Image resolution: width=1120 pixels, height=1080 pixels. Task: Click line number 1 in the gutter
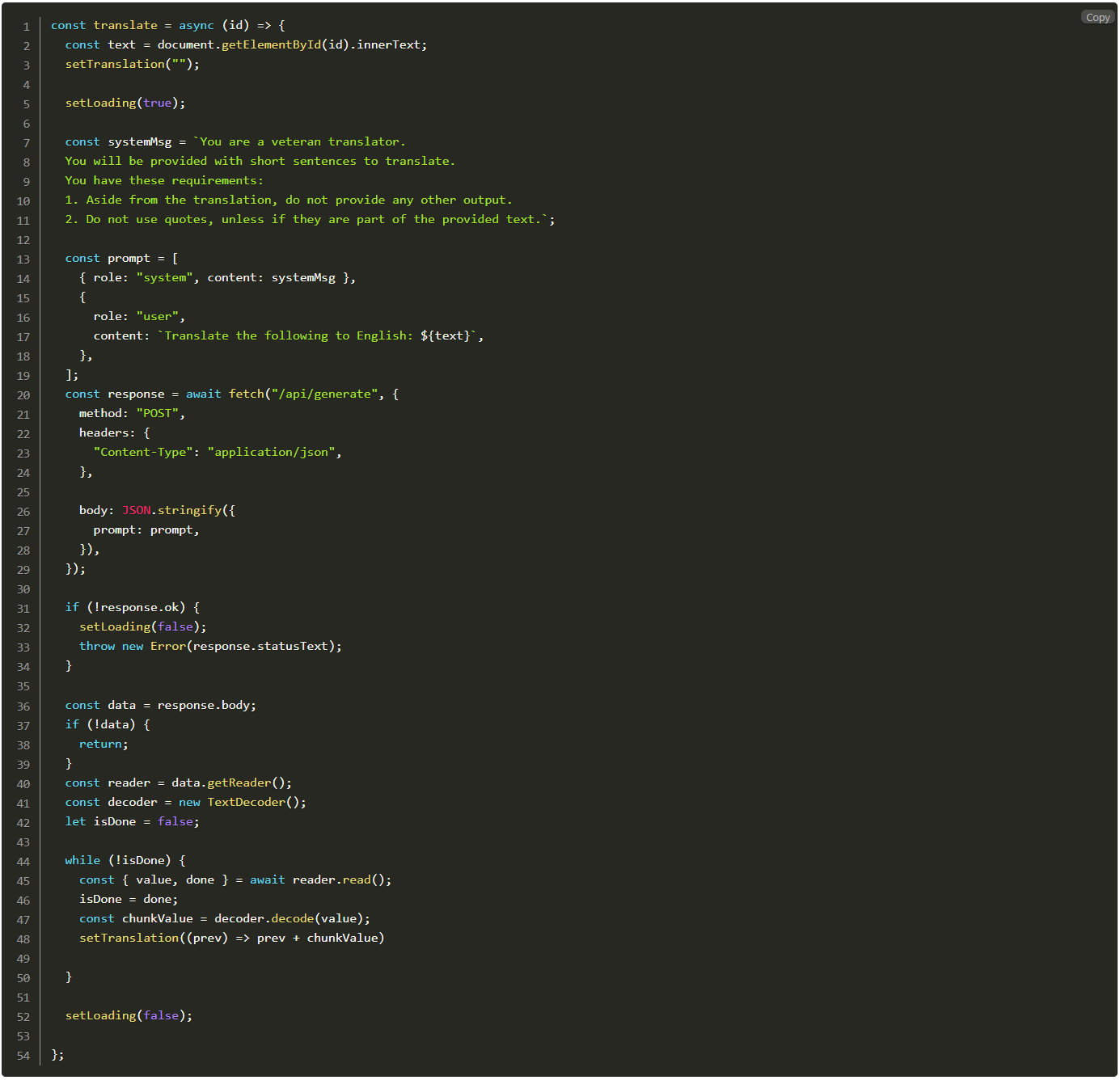coord(27,26)
